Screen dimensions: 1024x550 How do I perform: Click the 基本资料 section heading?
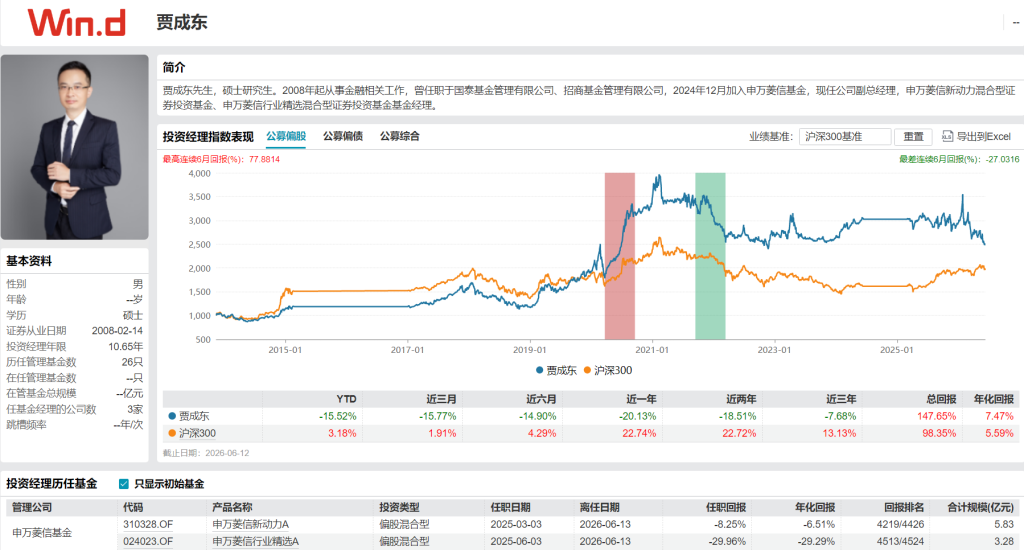pos(29,261)
